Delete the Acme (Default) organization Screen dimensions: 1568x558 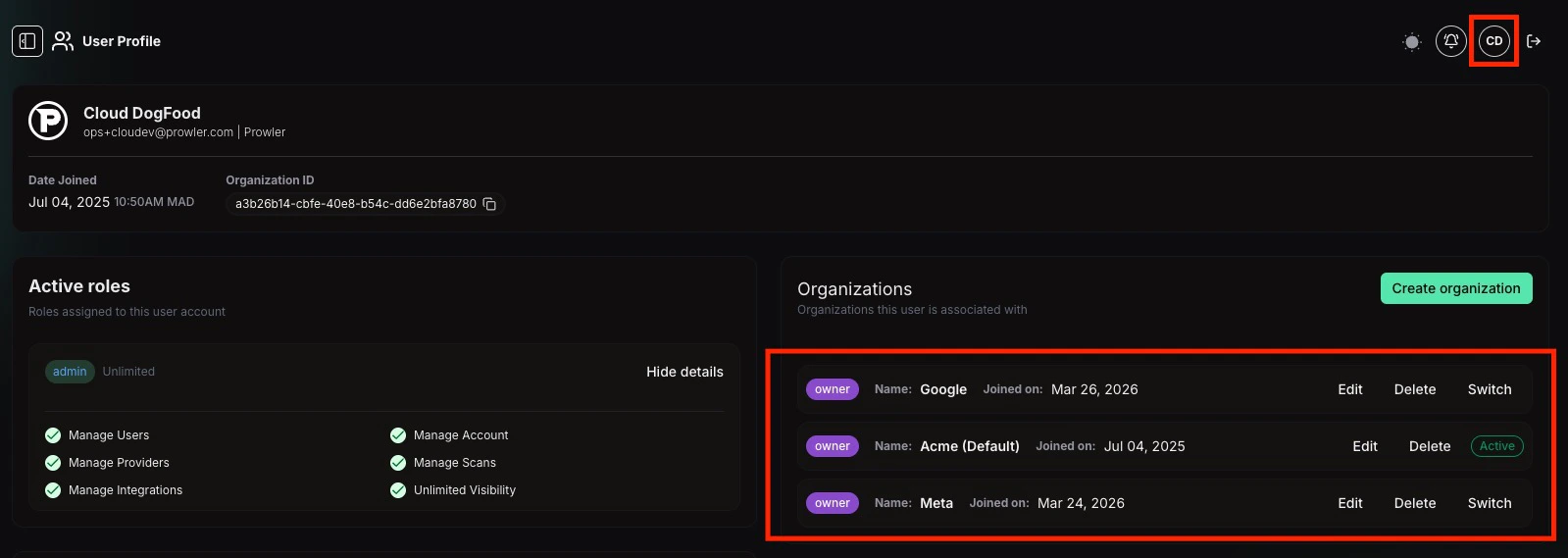point(1430,446)
